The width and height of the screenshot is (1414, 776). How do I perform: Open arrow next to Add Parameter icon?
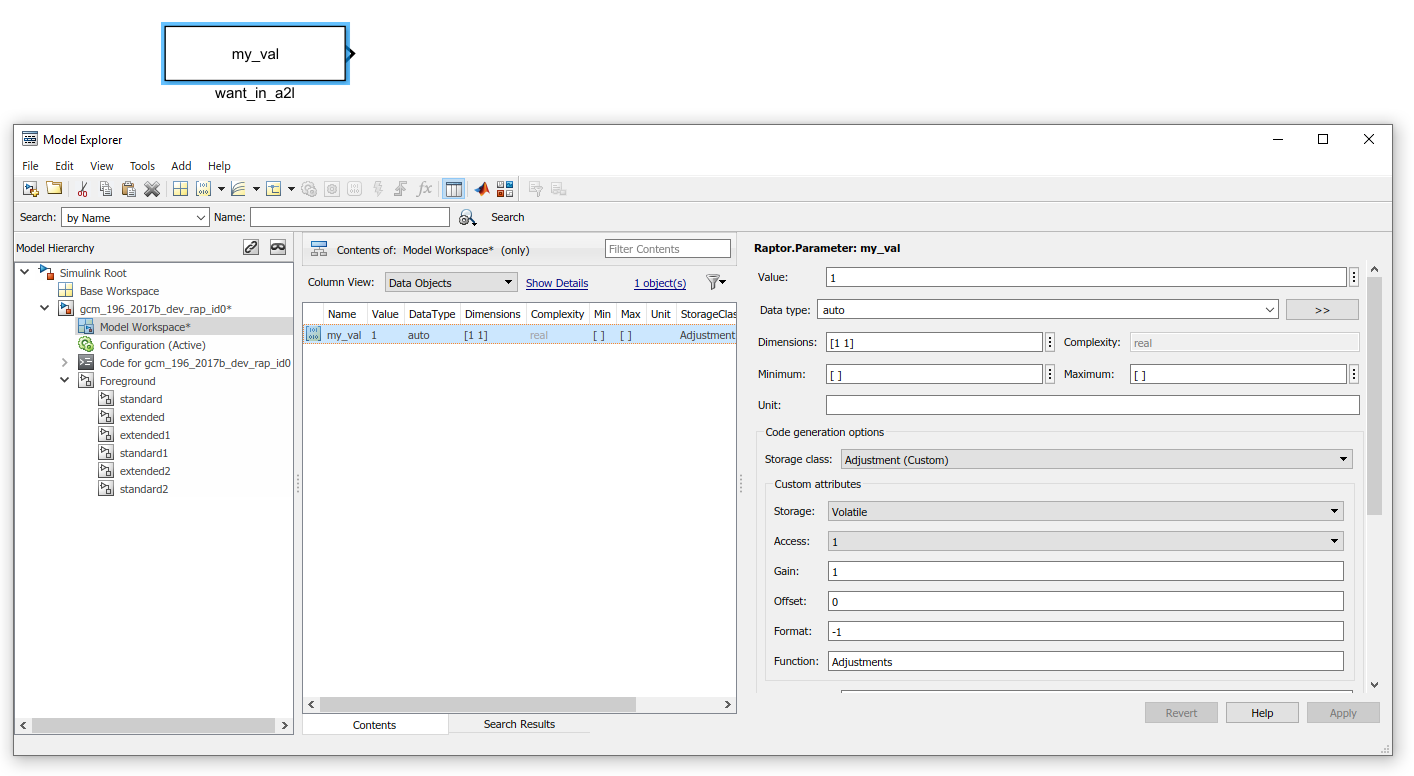(x=221, y=188)
